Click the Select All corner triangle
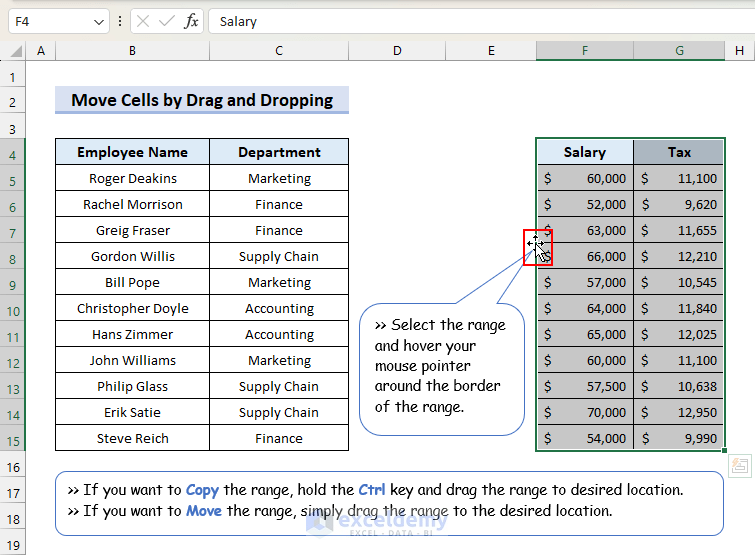This screenshot has width=755, height=555. tap(16, 51)
